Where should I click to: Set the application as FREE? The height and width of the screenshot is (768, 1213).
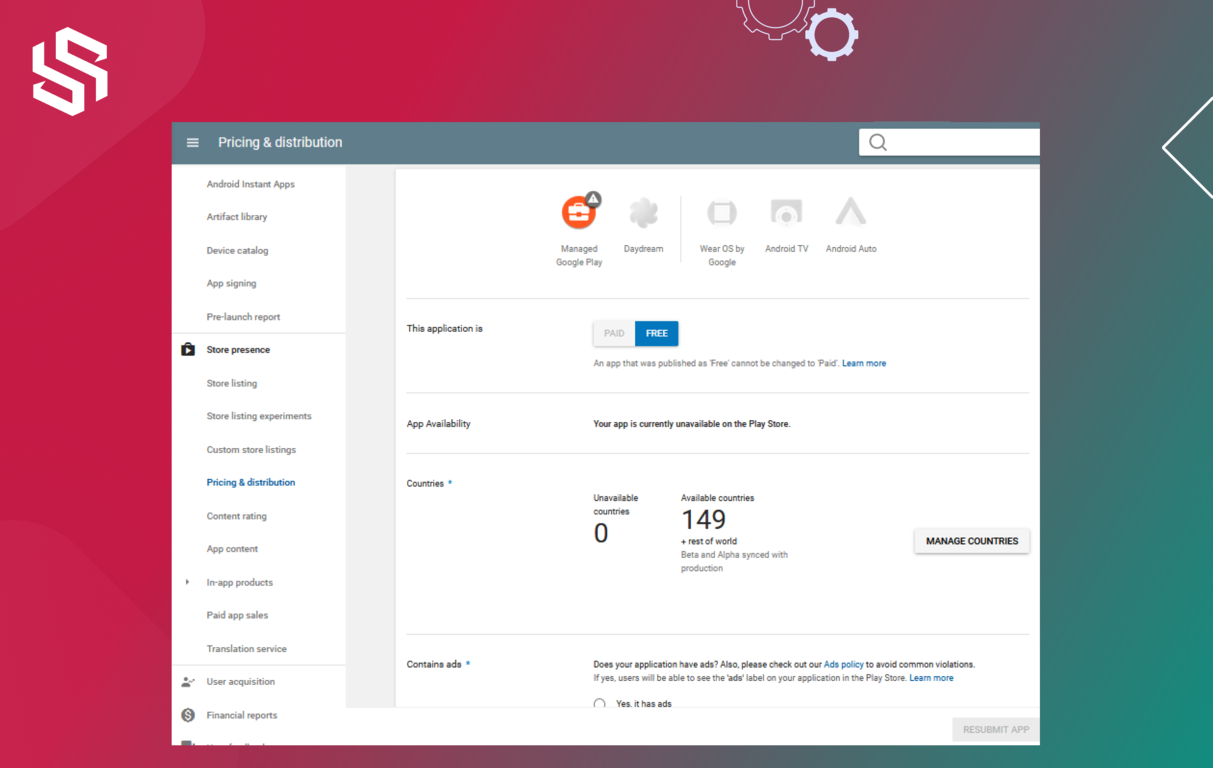point(657,333)
